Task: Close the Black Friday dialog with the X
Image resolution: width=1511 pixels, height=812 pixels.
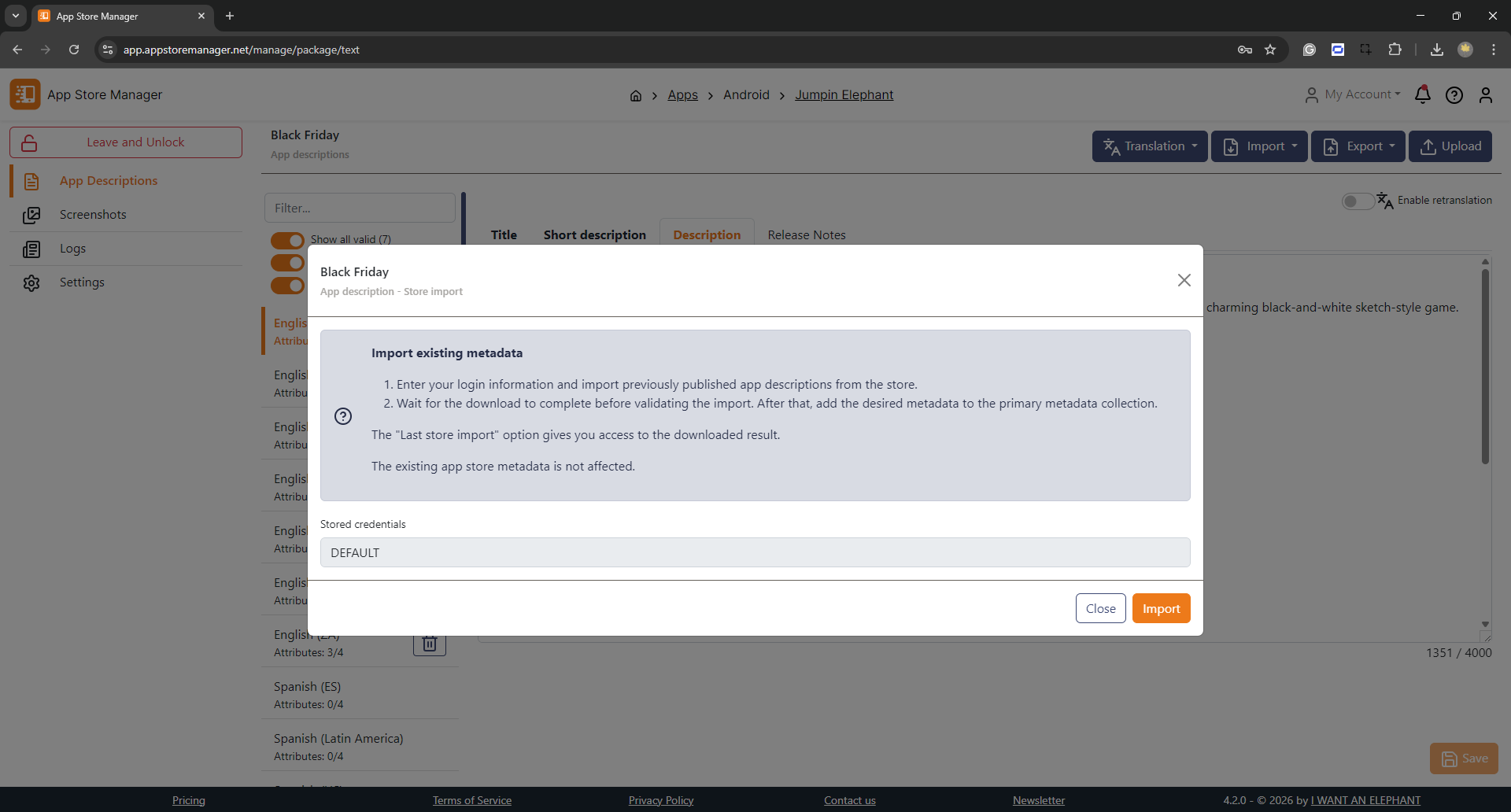Action: tap(1184, 280)
